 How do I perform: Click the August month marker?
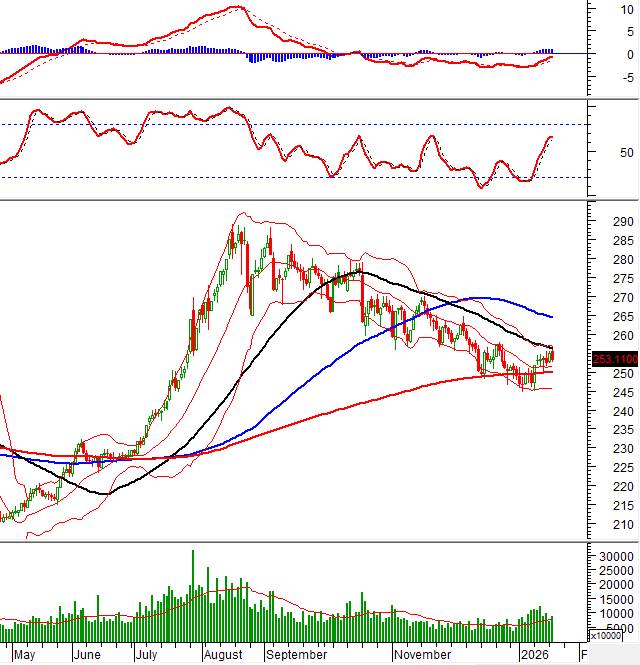(223, 655)
